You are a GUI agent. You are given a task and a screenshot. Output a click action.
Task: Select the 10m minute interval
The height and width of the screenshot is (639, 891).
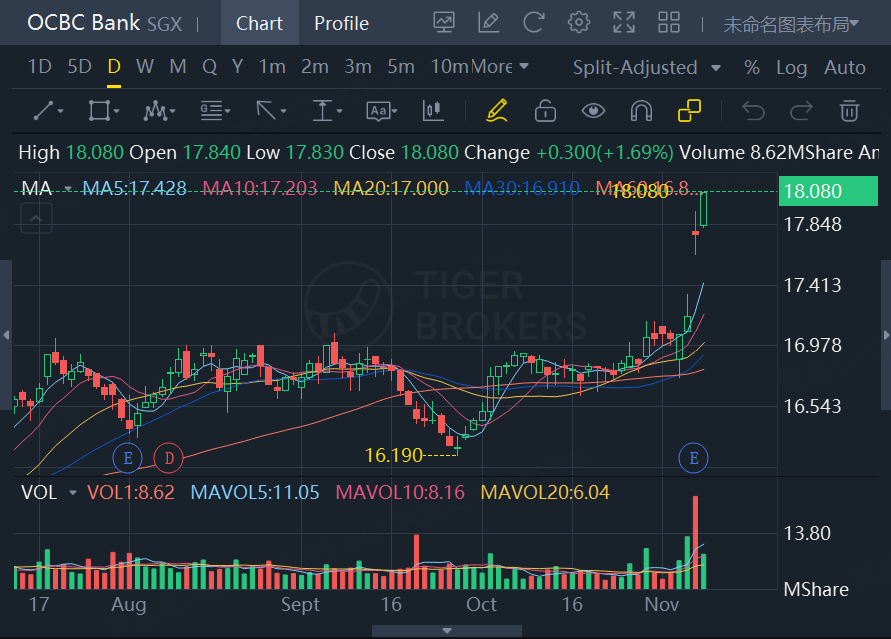(x=449, y=66)
